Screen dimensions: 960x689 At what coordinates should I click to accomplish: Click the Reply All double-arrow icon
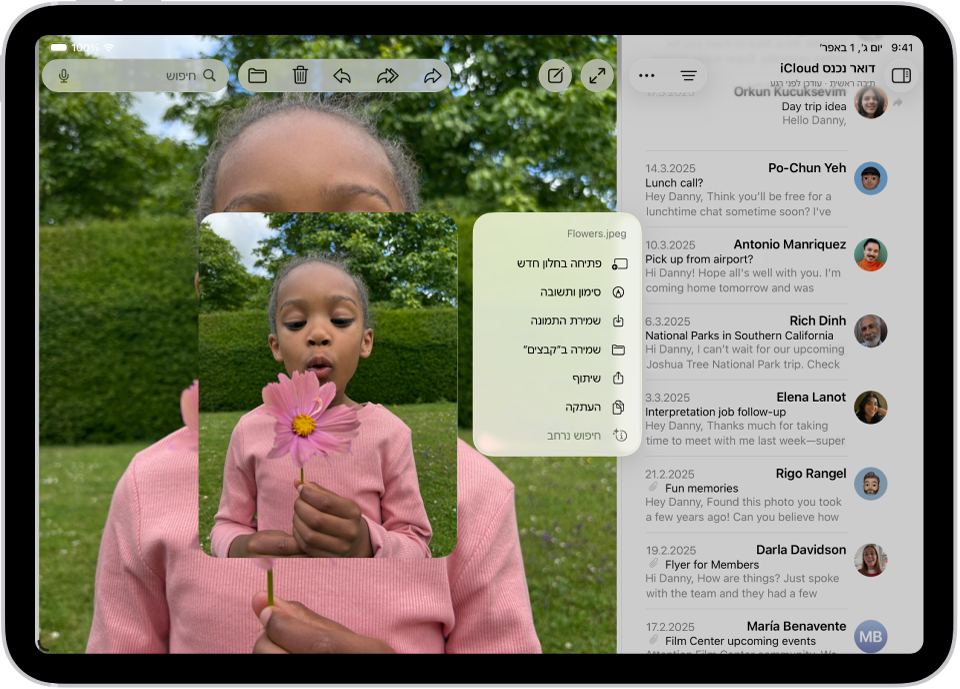tap(387, 76)
